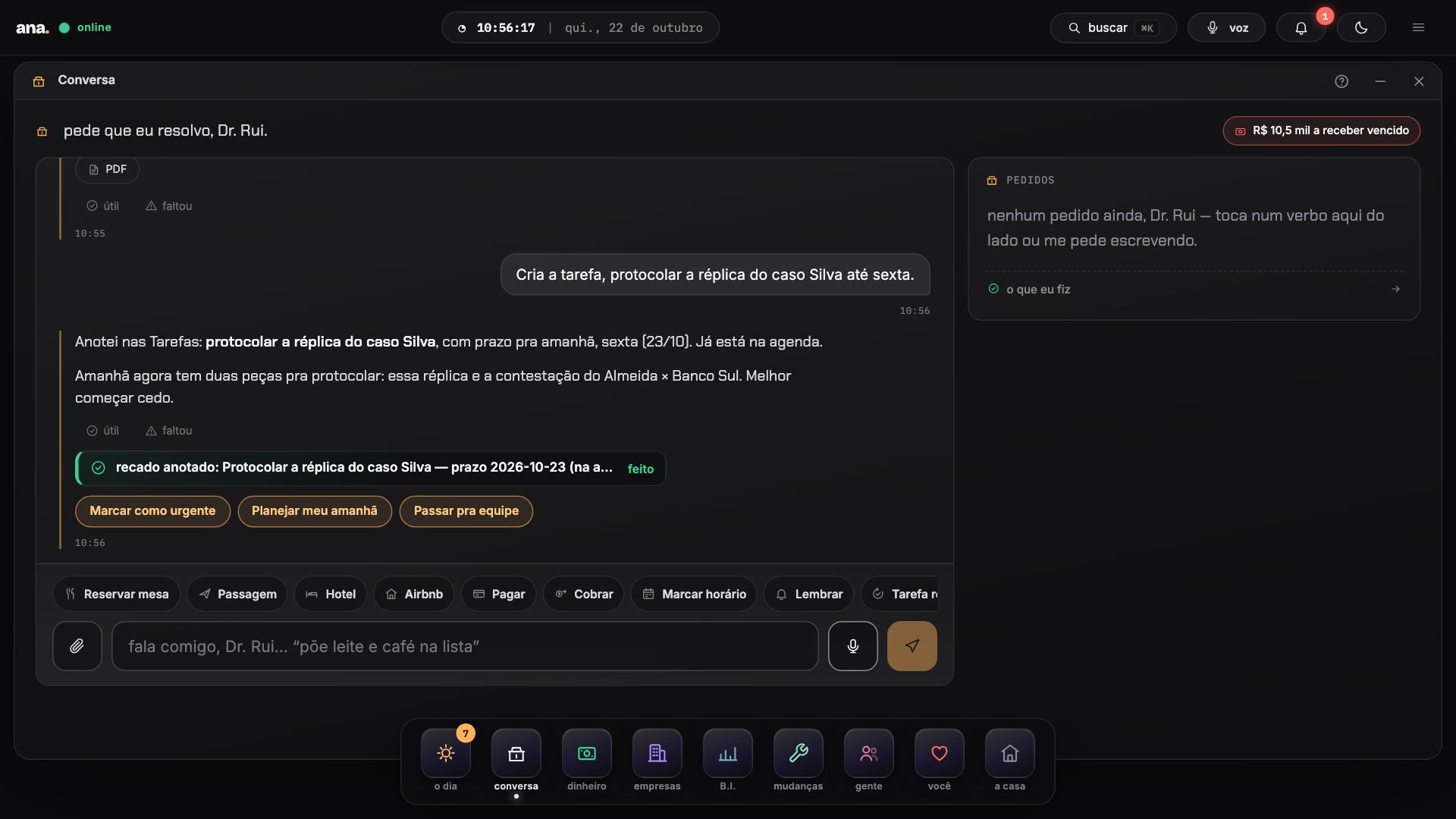Mark the 10:56 reply as 'faltou'

click(x=169, y=431)
